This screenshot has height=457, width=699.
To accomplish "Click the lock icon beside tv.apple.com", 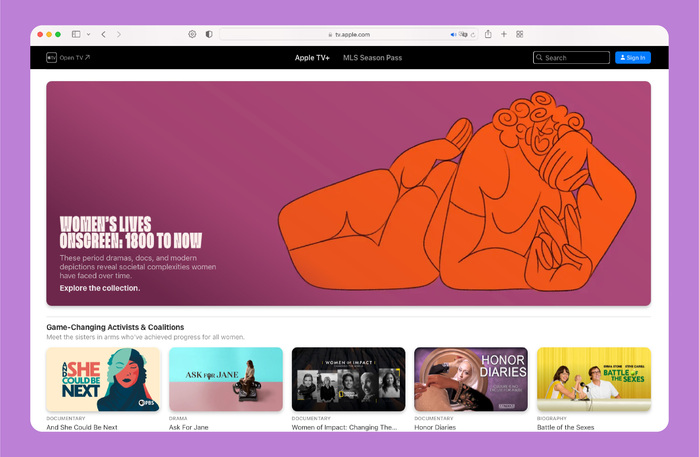I will (330, 35).
